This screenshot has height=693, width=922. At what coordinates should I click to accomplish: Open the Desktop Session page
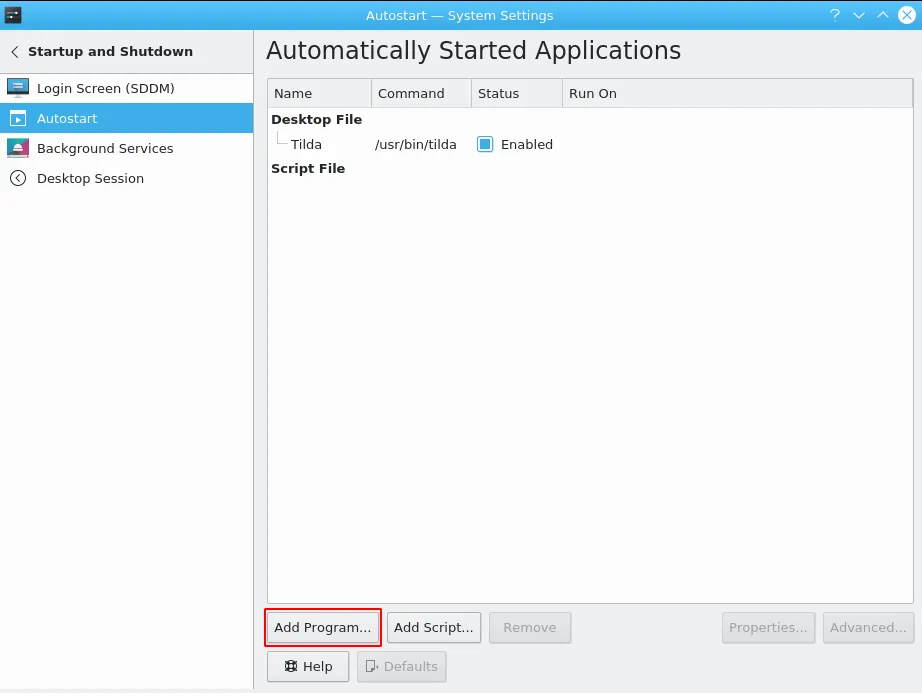90,178
